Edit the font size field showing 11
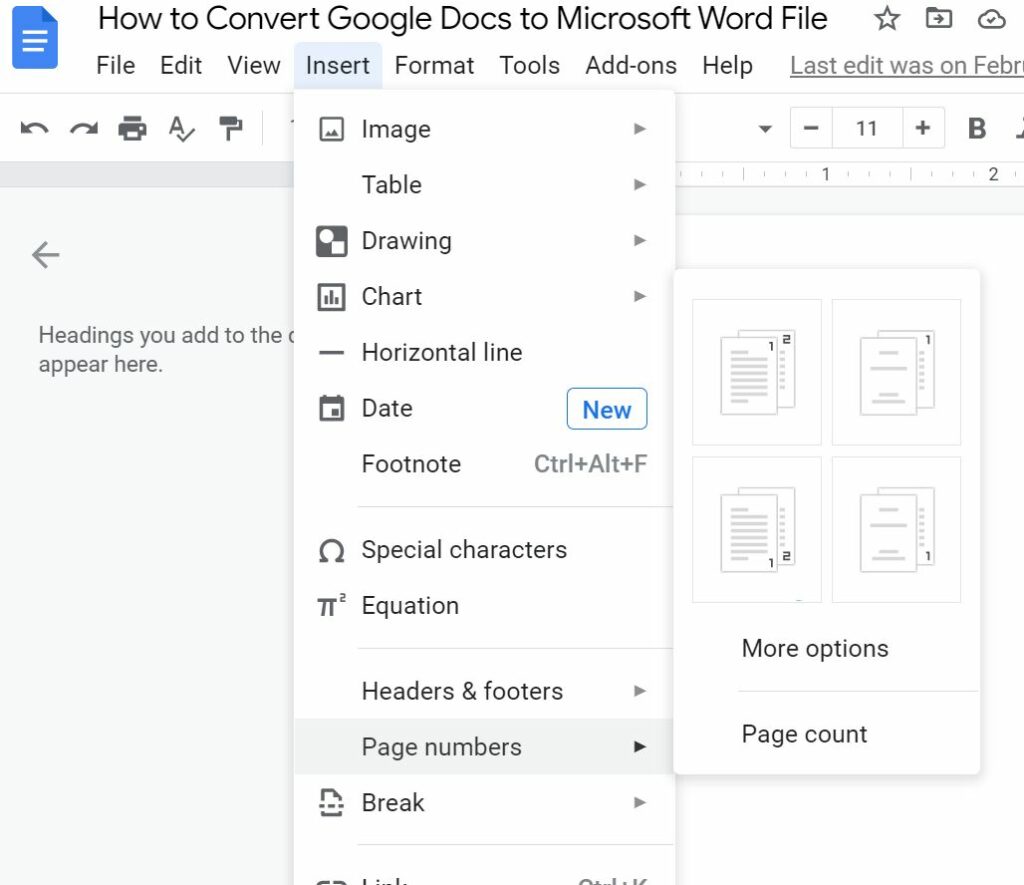 [x=867, y=128]
